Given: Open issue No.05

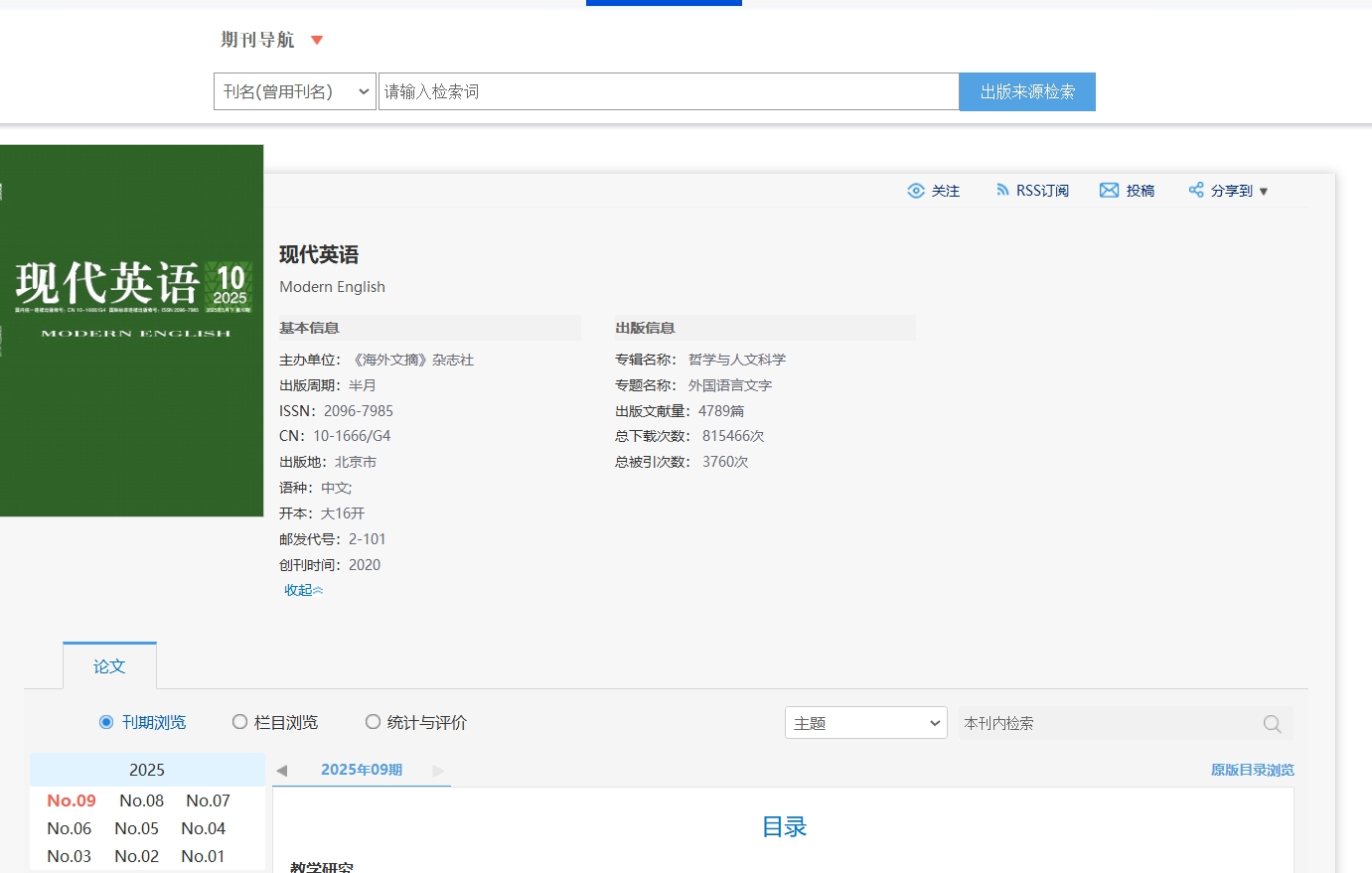Looking at the screenshot, I should coord(136,828).
